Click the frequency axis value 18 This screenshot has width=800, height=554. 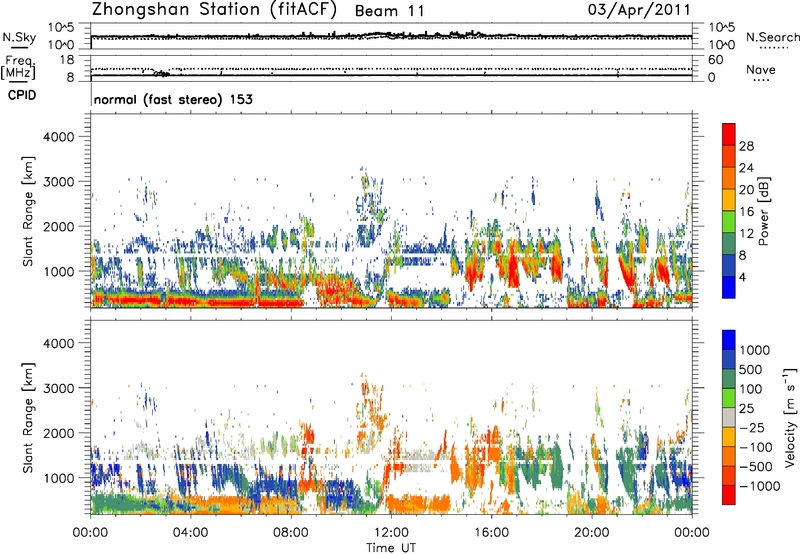point(67,60)
